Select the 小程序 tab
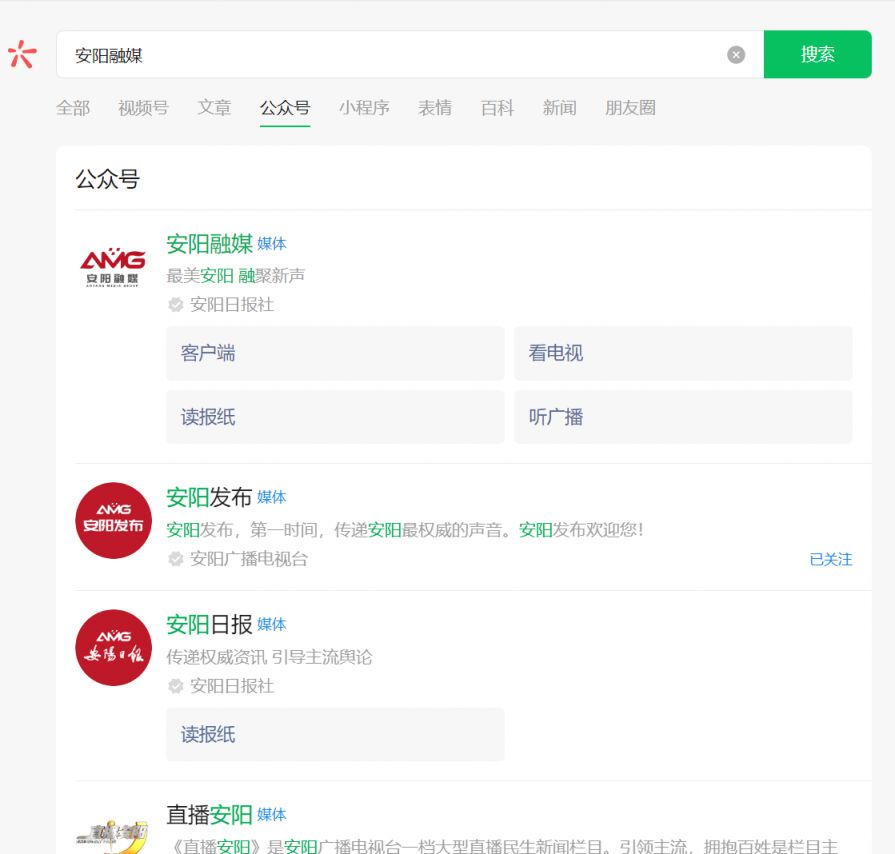895x854 pixels. [364, 108]
